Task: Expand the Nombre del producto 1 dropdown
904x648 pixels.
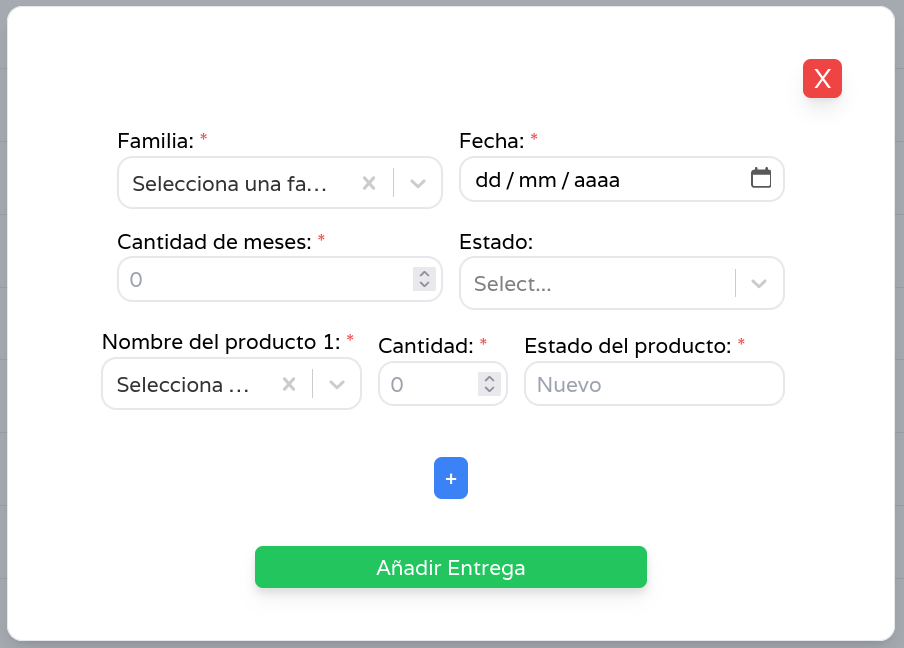Action: pyautogui.click(x=337, y=384)
